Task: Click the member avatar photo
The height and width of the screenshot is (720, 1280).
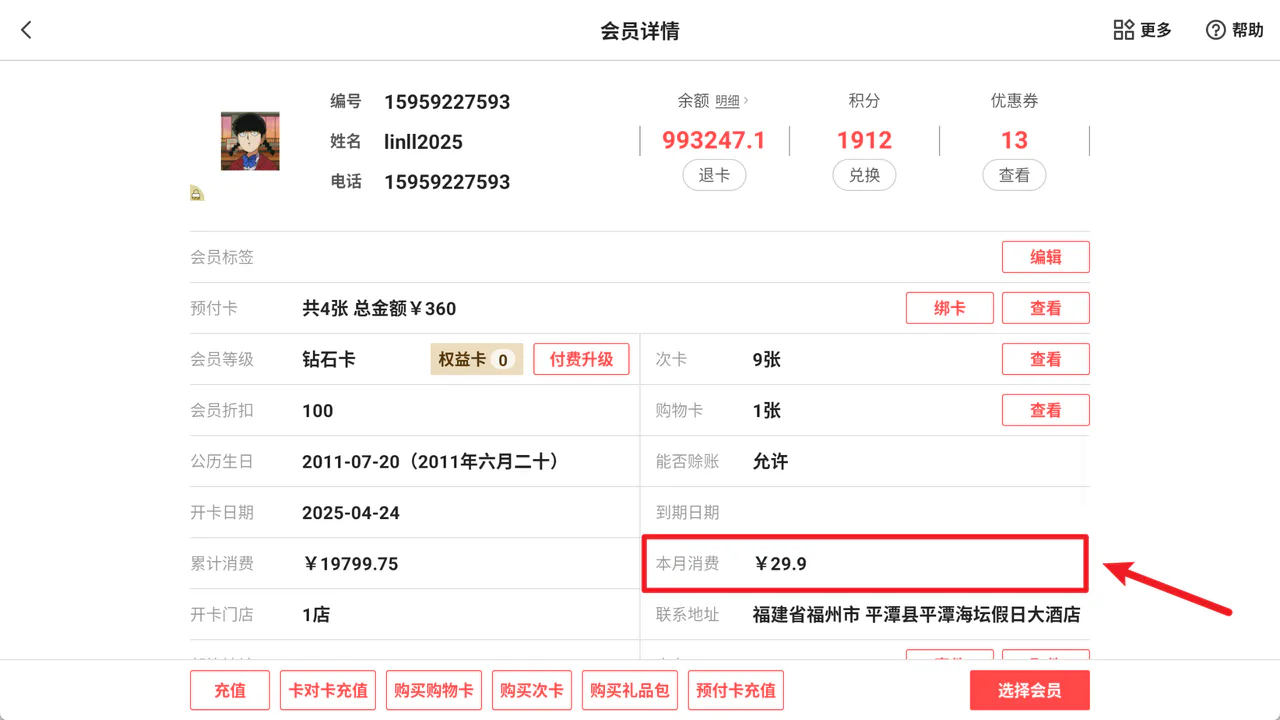Action: [250, 141]
